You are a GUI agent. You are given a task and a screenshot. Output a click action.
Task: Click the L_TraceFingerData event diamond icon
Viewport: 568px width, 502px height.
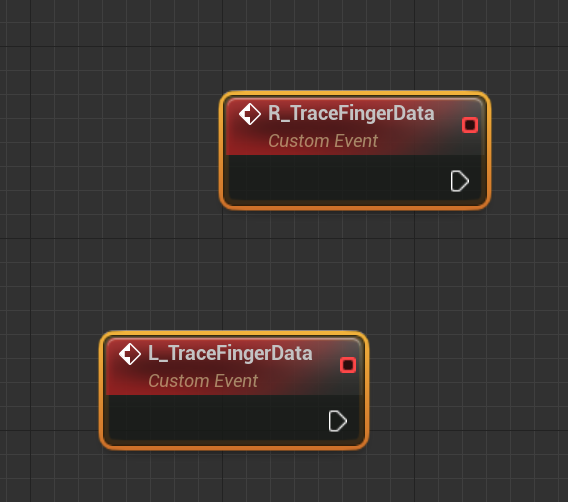(130, 354)
